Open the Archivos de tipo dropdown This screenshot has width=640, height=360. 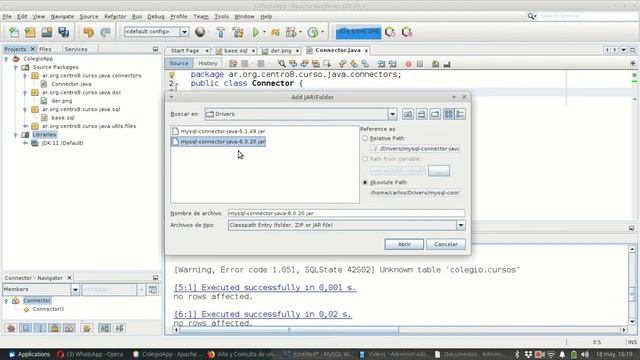point(461,225)
